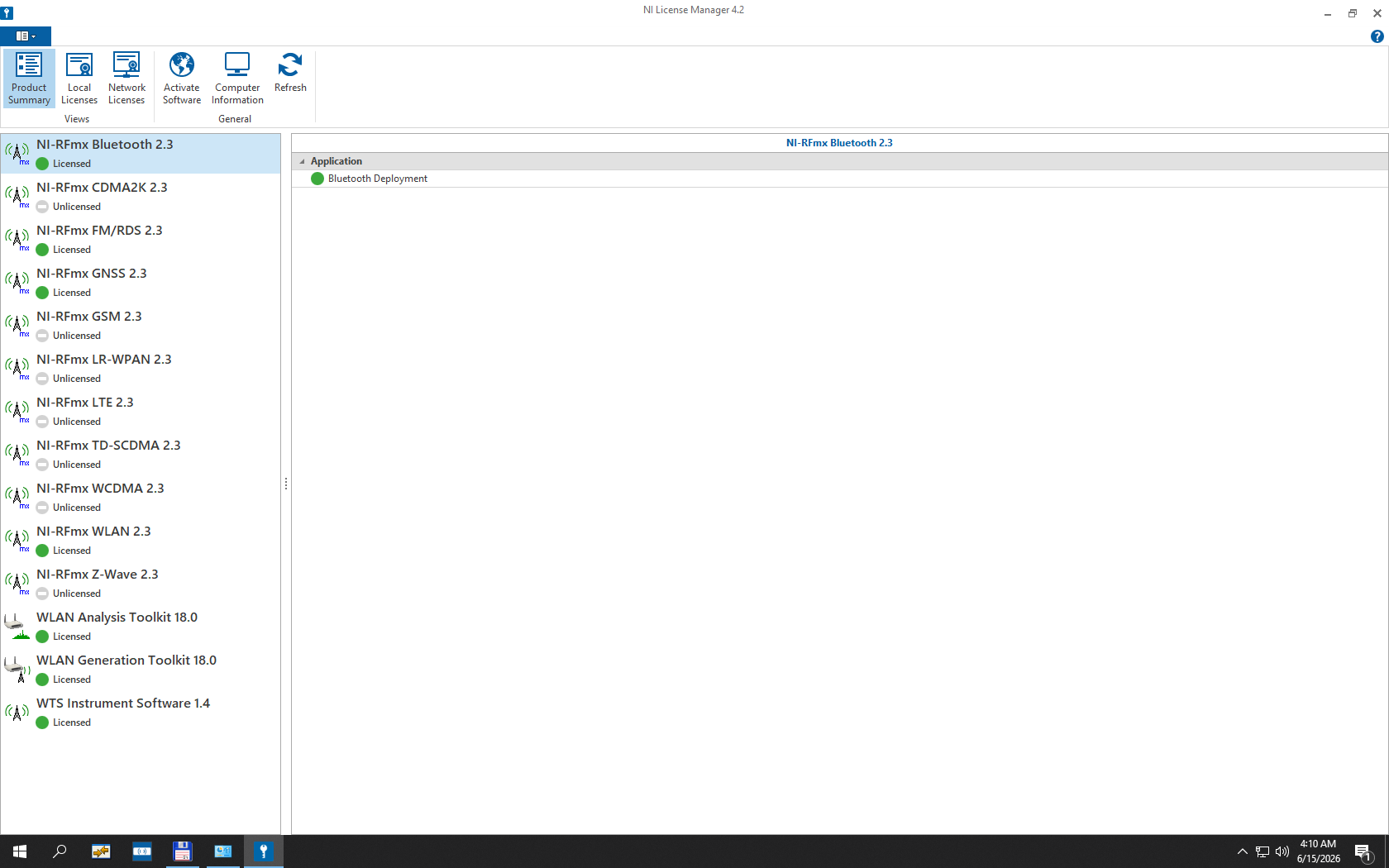The height and width of the screenshot is (868, 1389).
Task: Select NI-RFmx FM/RDS 2.3 product name
Action: pos(99,231)
